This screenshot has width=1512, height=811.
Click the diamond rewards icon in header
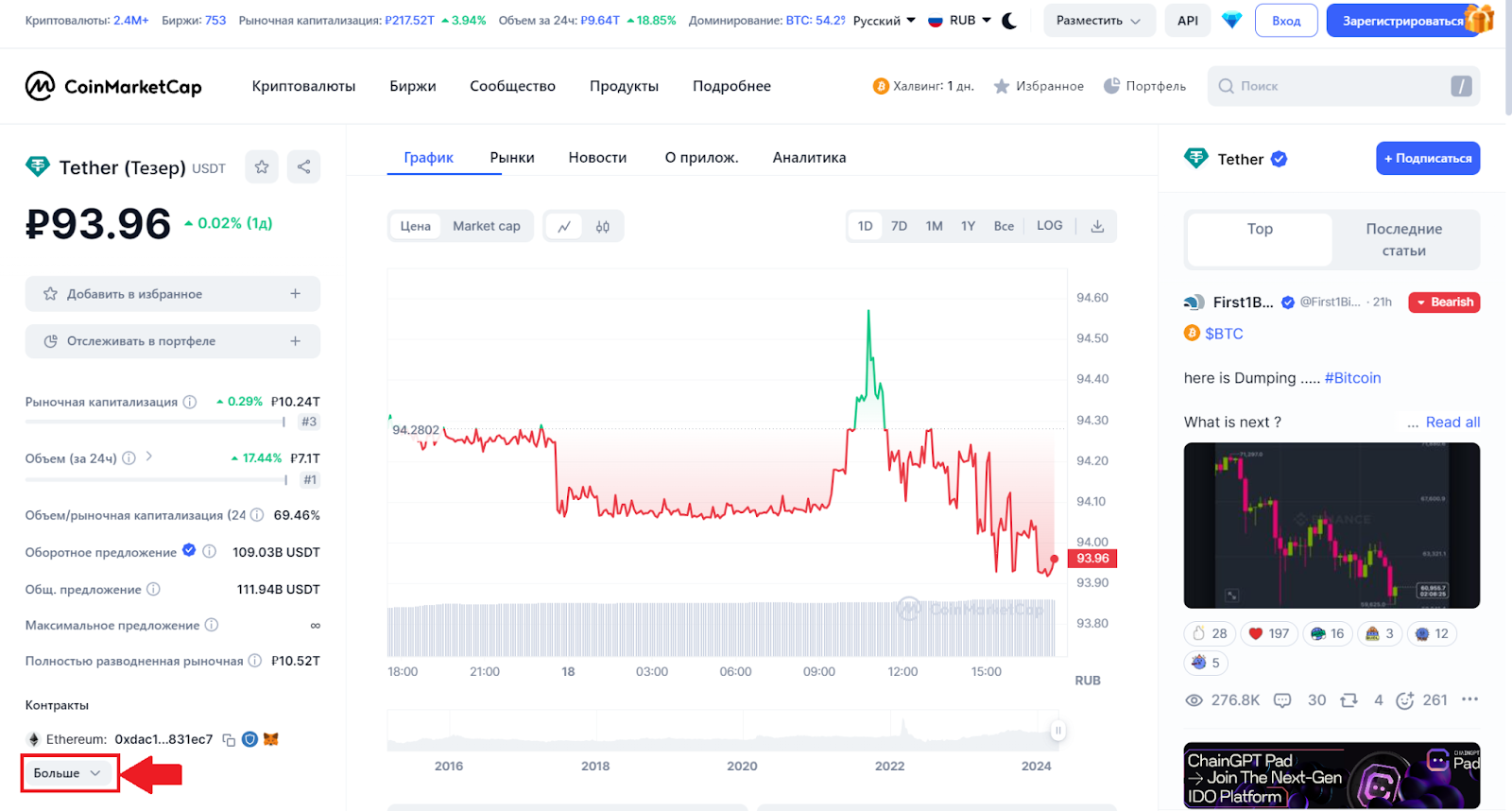[1231, 21]
